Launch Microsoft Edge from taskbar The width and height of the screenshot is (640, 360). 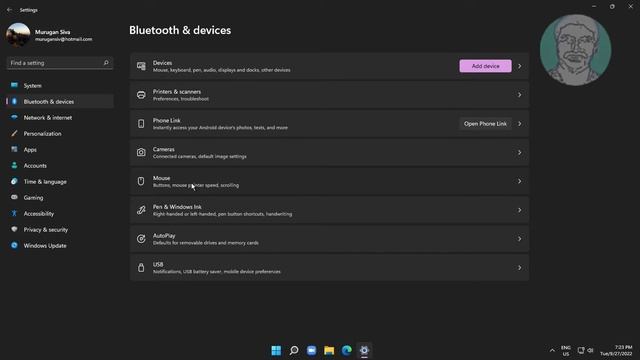pos(347,350)
